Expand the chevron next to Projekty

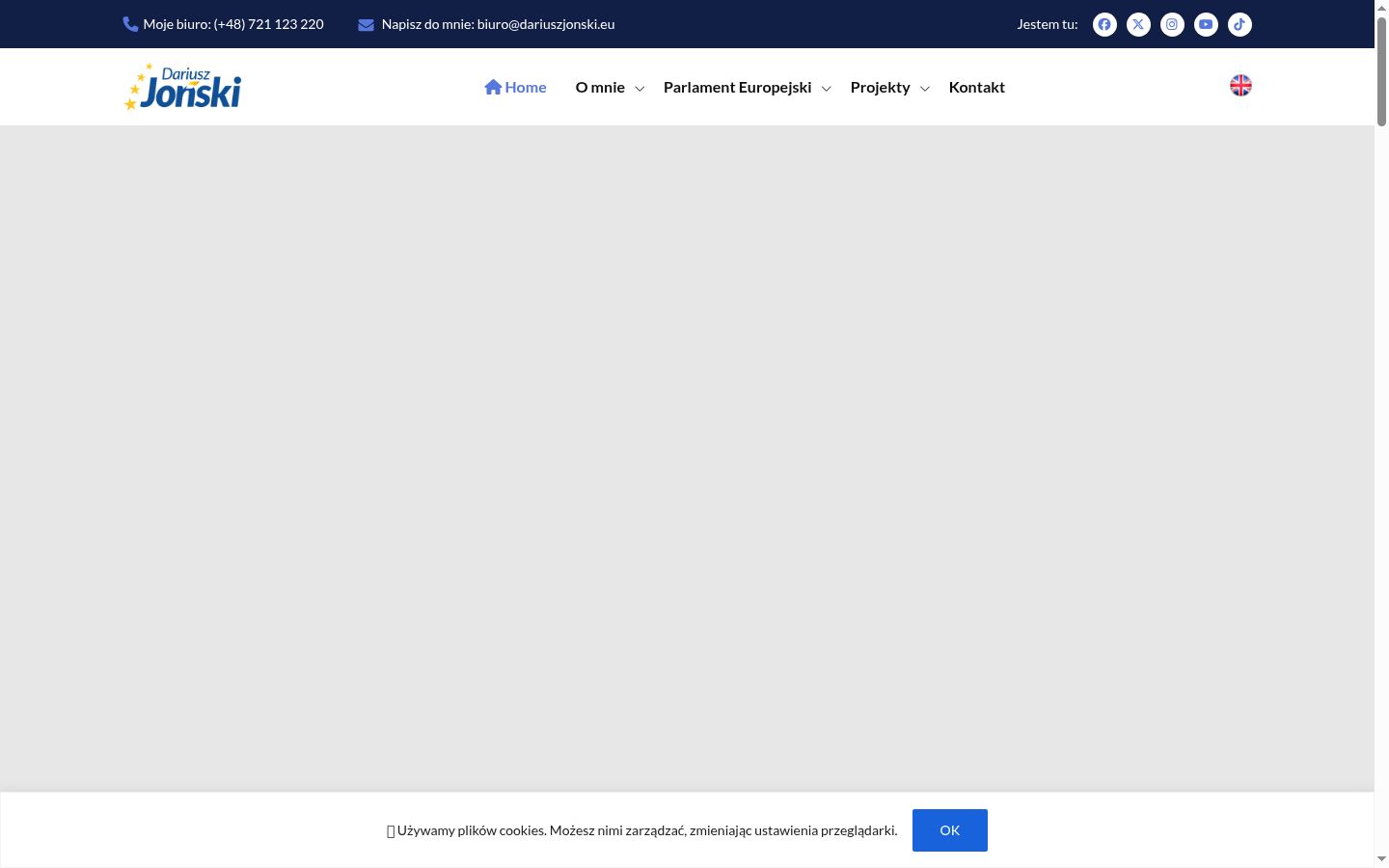[924, 89]
